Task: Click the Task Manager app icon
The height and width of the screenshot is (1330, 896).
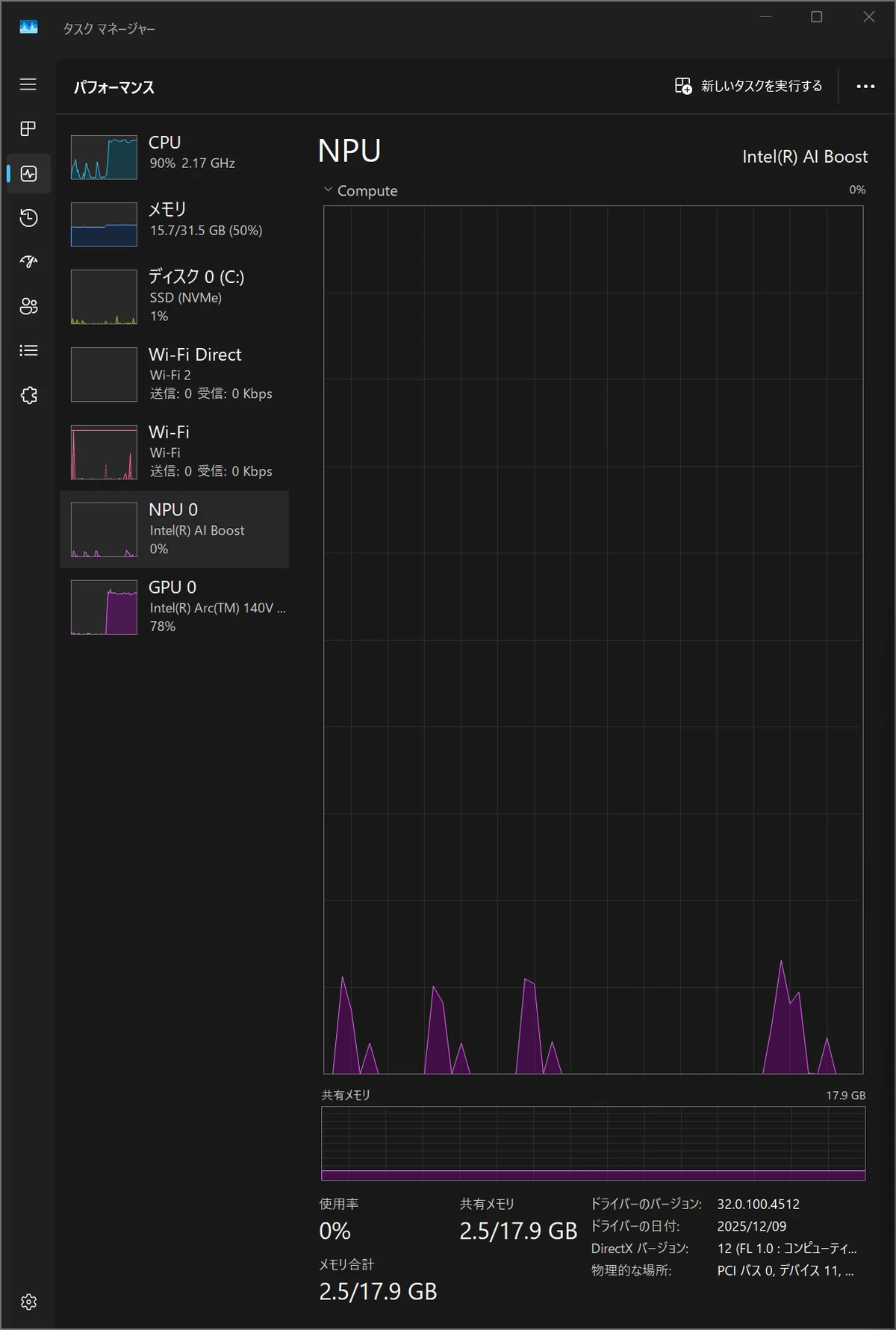Action: pyautogui.click(x=28, y=28)
